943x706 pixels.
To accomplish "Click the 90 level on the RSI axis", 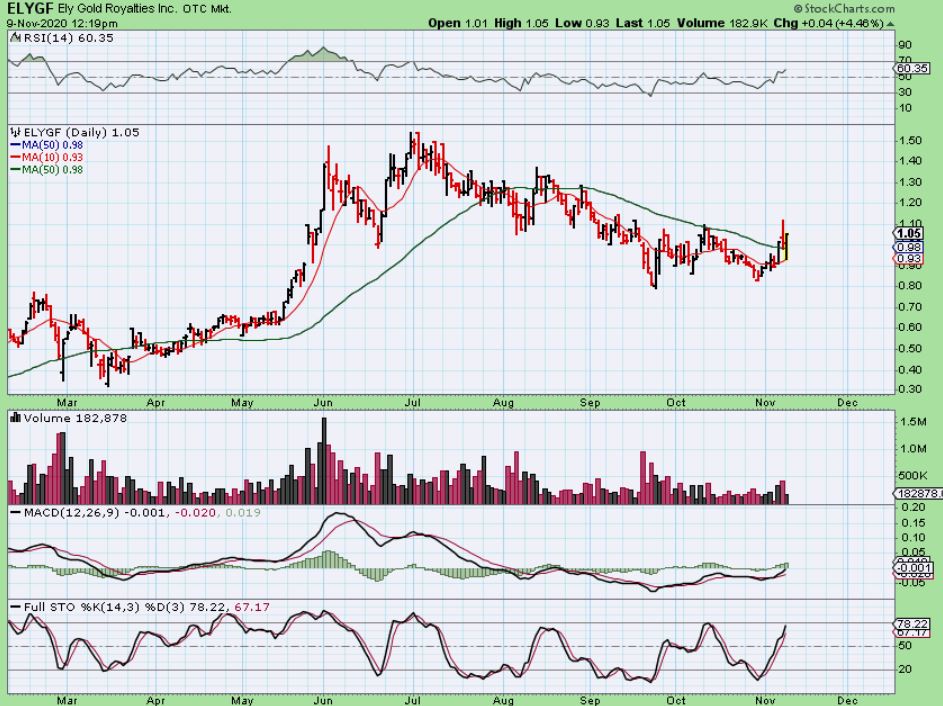I will tap(905, 45).
